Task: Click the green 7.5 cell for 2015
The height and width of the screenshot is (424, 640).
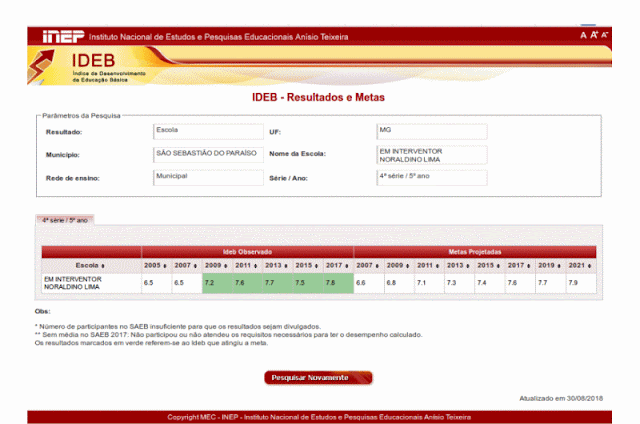Action: [308, 283]
